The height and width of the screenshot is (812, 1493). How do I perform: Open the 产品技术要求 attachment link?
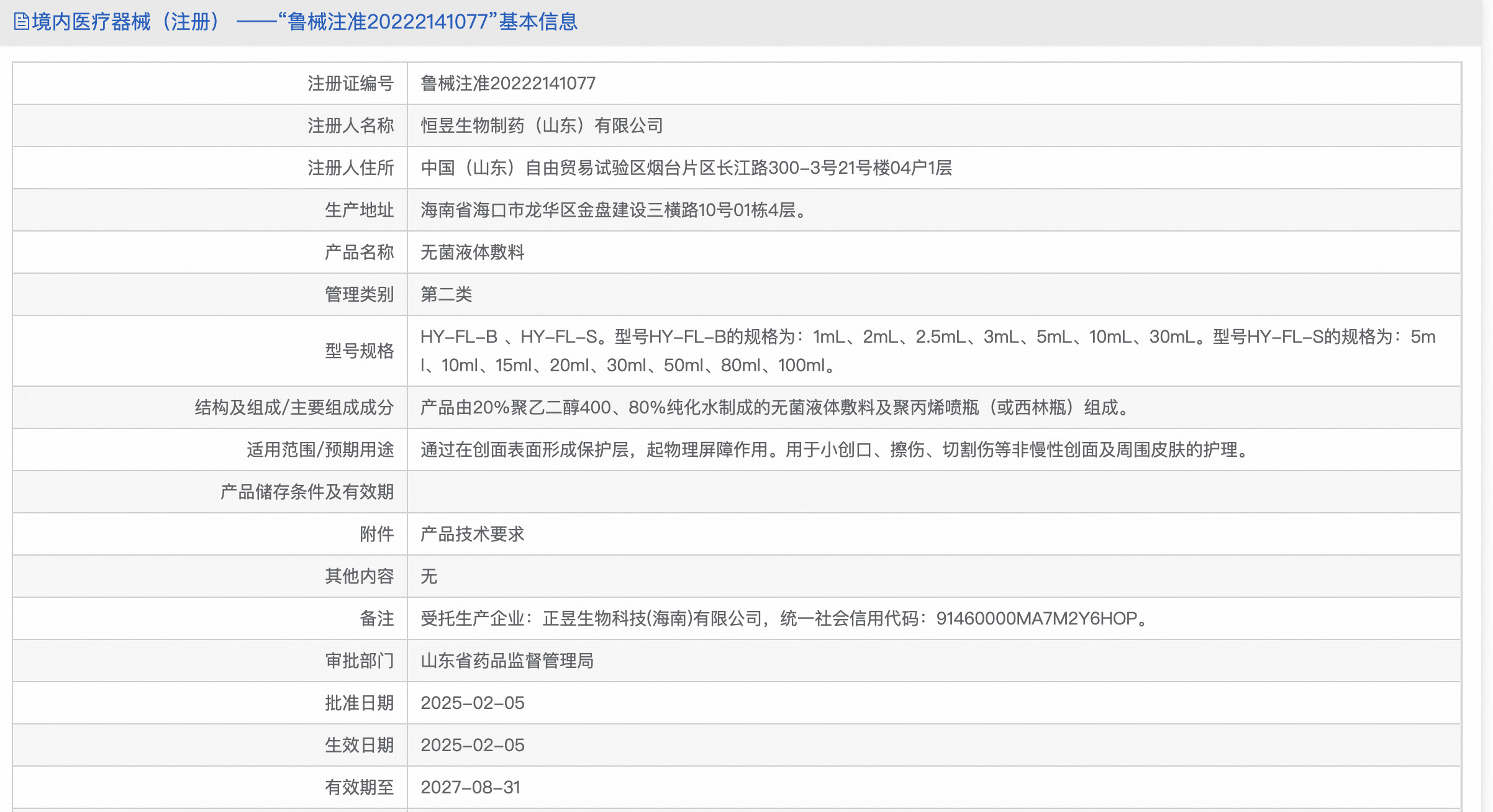click(472, 534)
